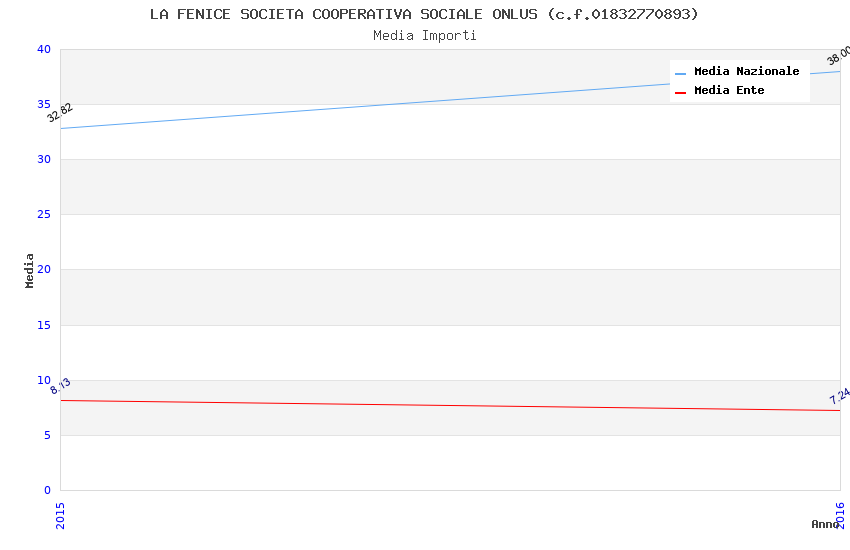850x550 pixels.
Task: Click the red Media Ente trend line
Action: [450, 405]
